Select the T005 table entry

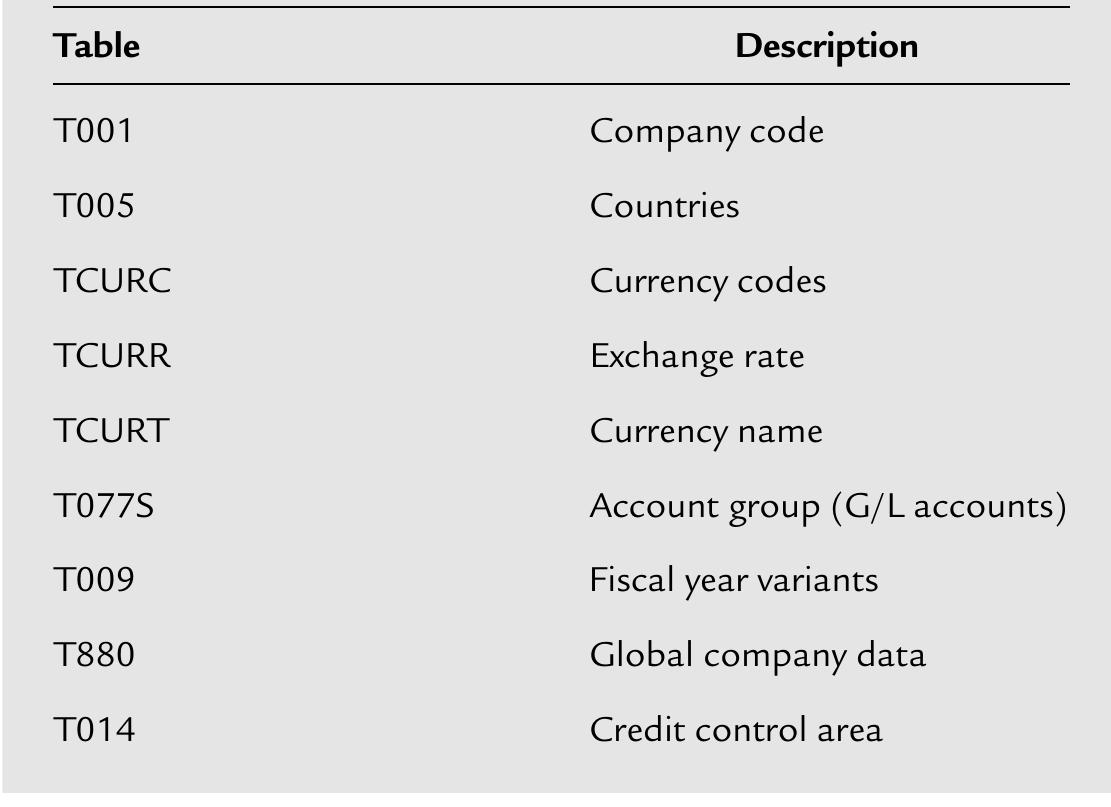click(x=94, y=206)
